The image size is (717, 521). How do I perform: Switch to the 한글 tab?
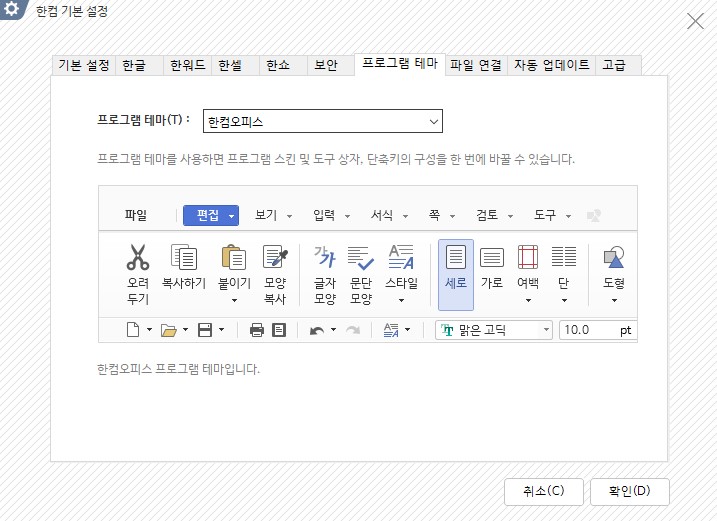click(139, 65)
